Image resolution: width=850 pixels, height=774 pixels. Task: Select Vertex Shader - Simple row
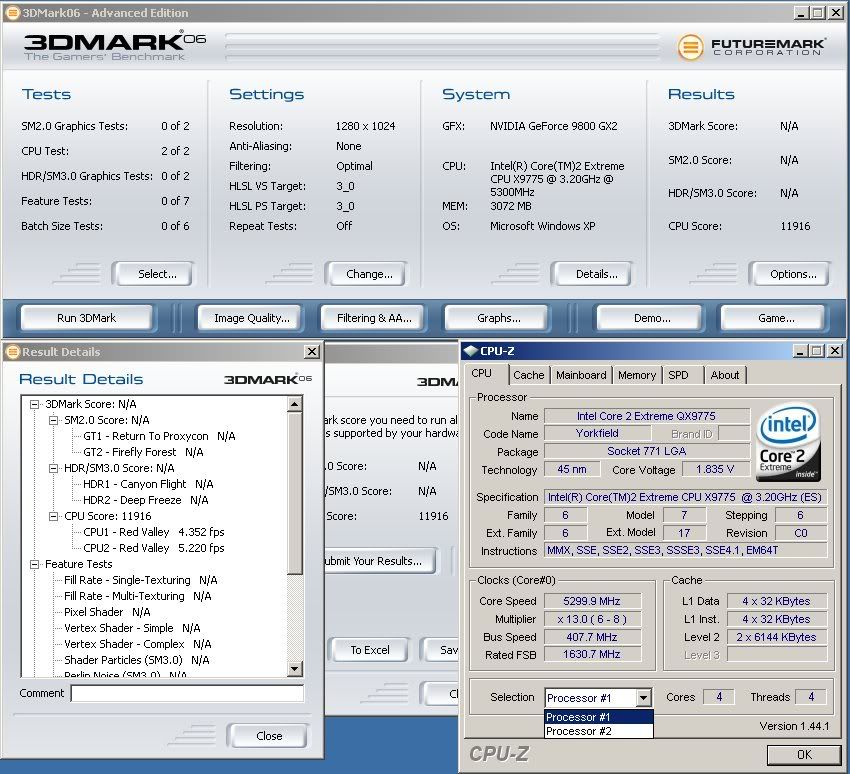point(132,628)
